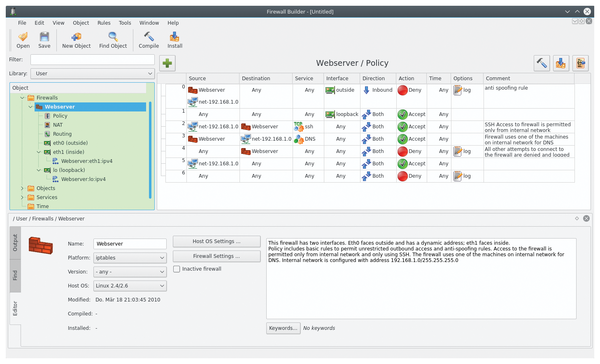This screenshot has width=600, height=364.
Task: Select Webserver:eth1:ipv4 address in tree
Action: pos(86,161)
